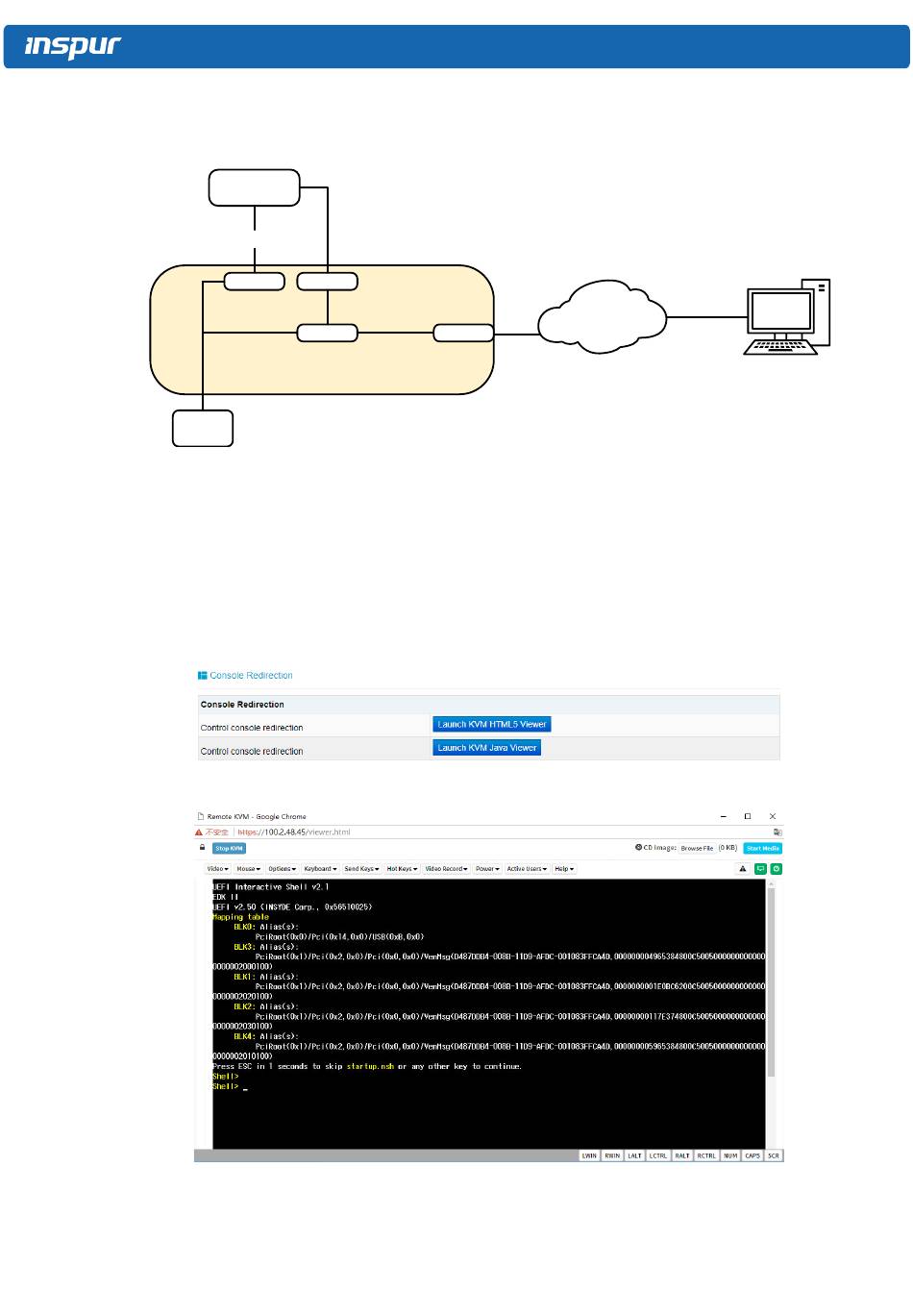Click the 'BLK4:' entry in console
913x1316 pixels.
(x=245, y=1036)
